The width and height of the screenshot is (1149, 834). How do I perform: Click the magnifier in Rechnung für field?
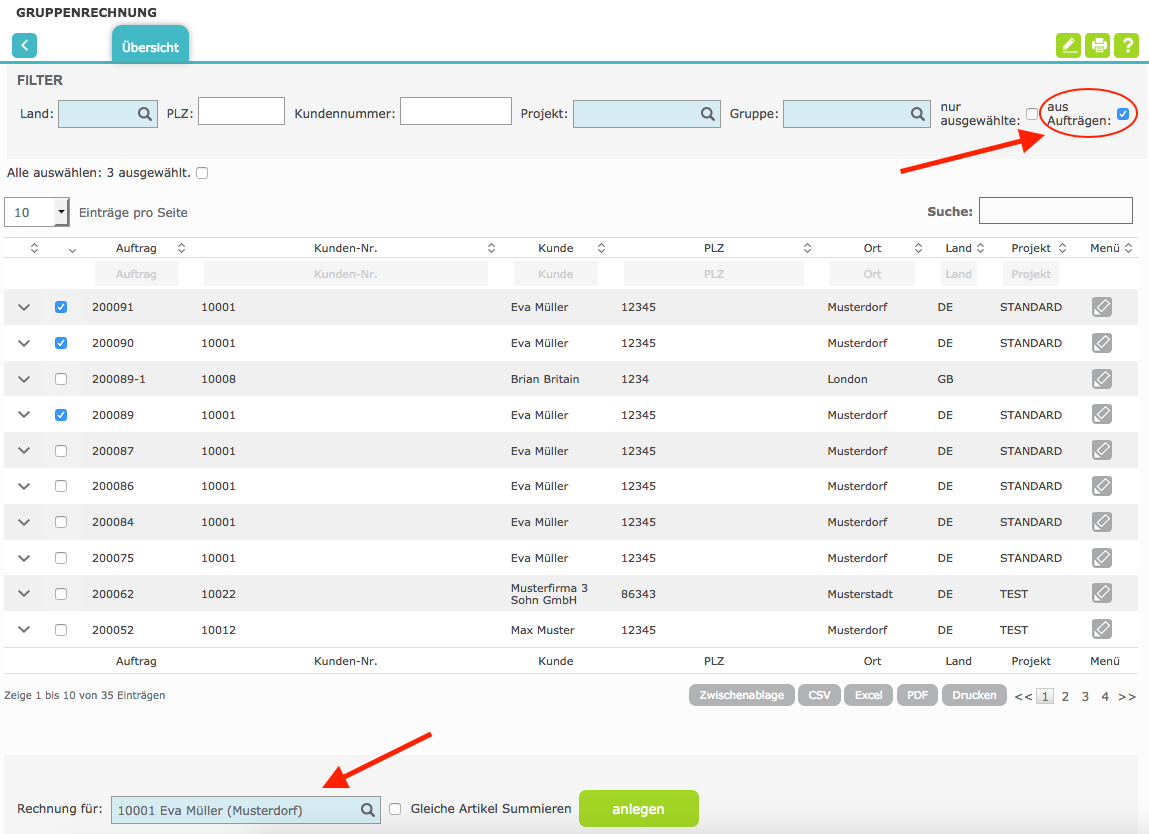coord(368,810)
